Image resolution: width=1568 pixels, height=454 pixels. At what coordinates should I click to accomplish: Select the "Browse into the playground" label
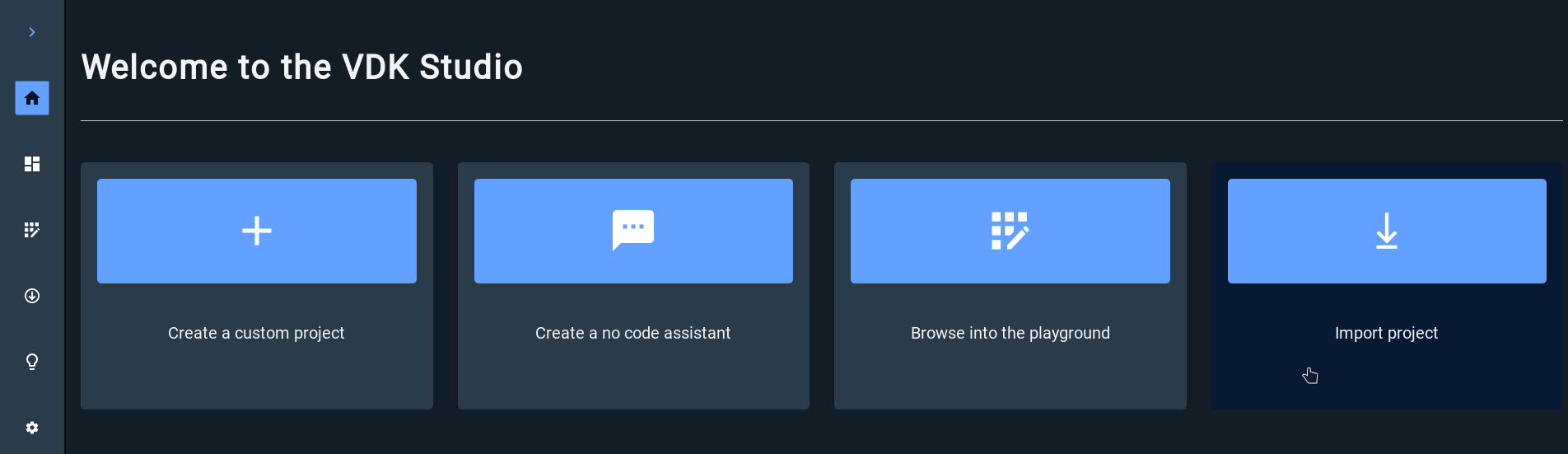[x=1010, y=333]
